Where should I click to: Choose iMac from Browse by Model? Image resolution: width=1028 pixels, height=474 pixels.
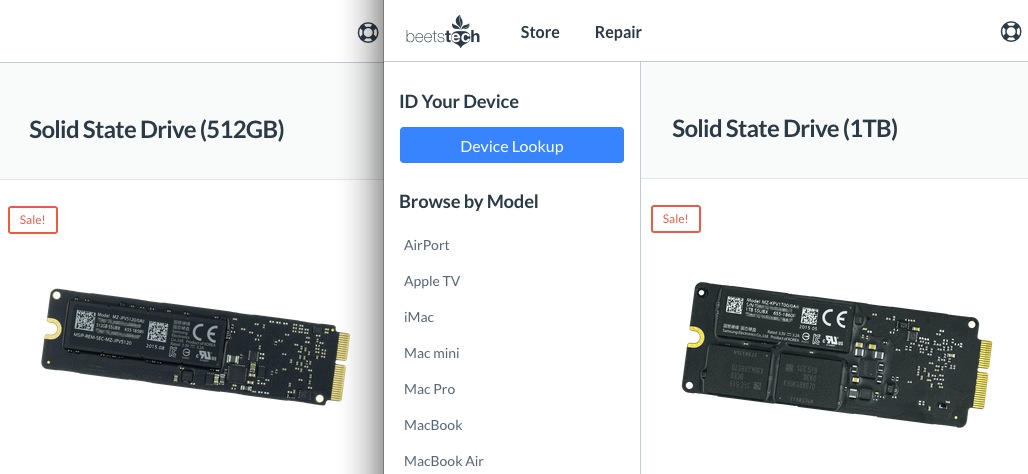point(419,317)
